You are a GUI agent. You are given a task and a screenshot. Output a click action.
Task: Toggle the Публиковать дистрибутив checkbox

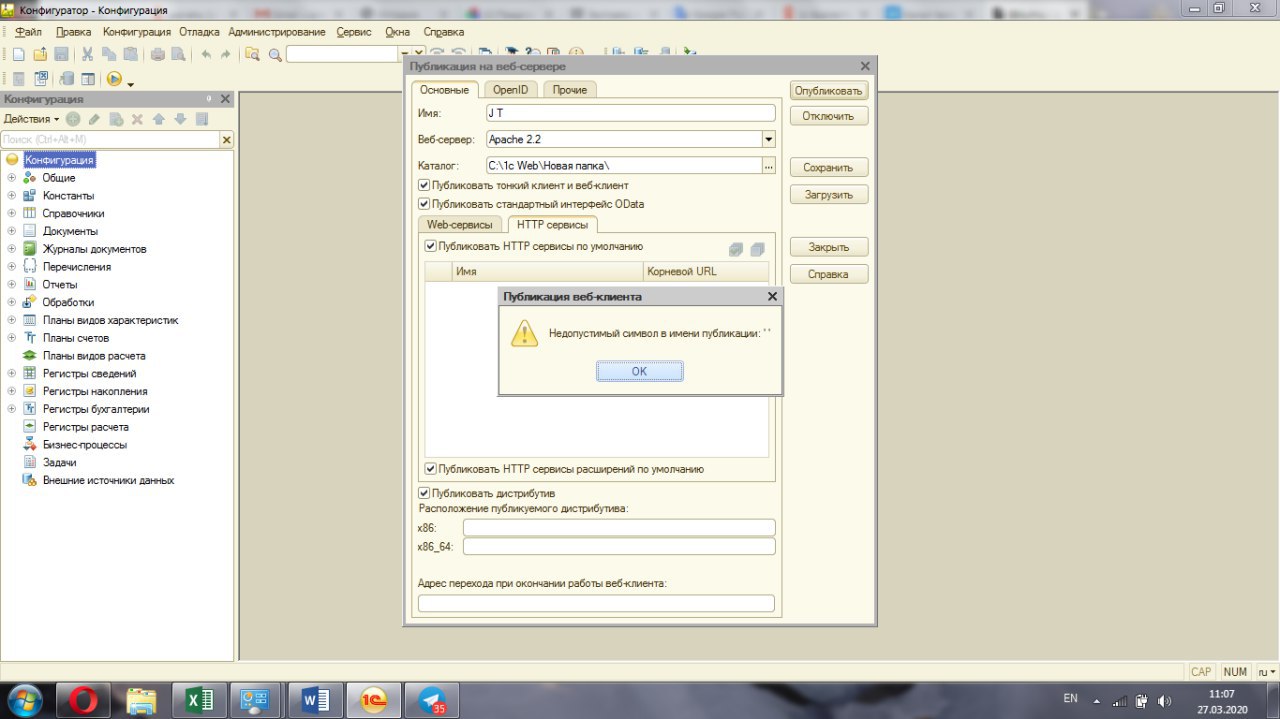425,493
